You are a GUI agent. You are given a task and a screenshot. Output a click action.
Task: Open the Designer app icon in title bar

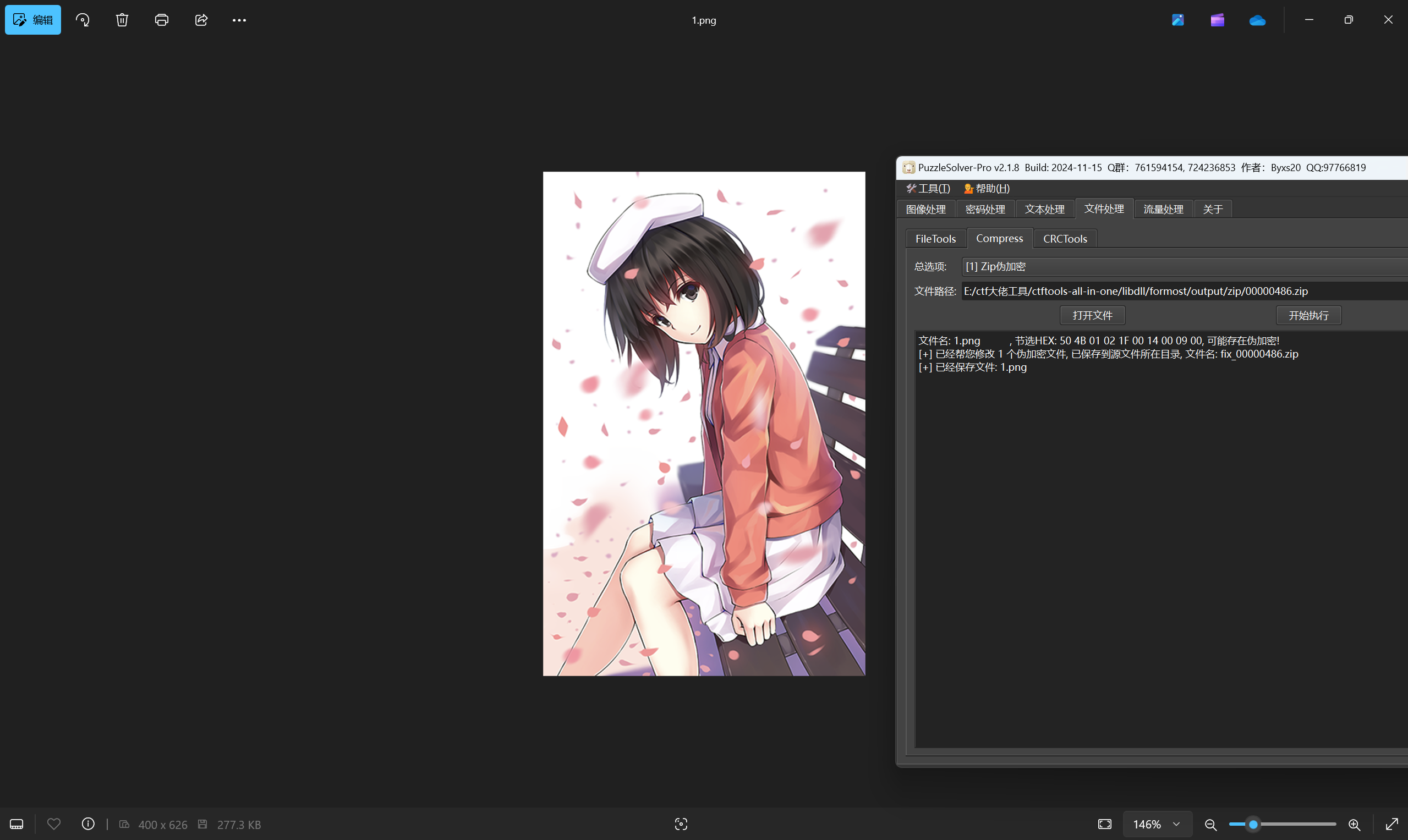click(x=1178, y=20)
